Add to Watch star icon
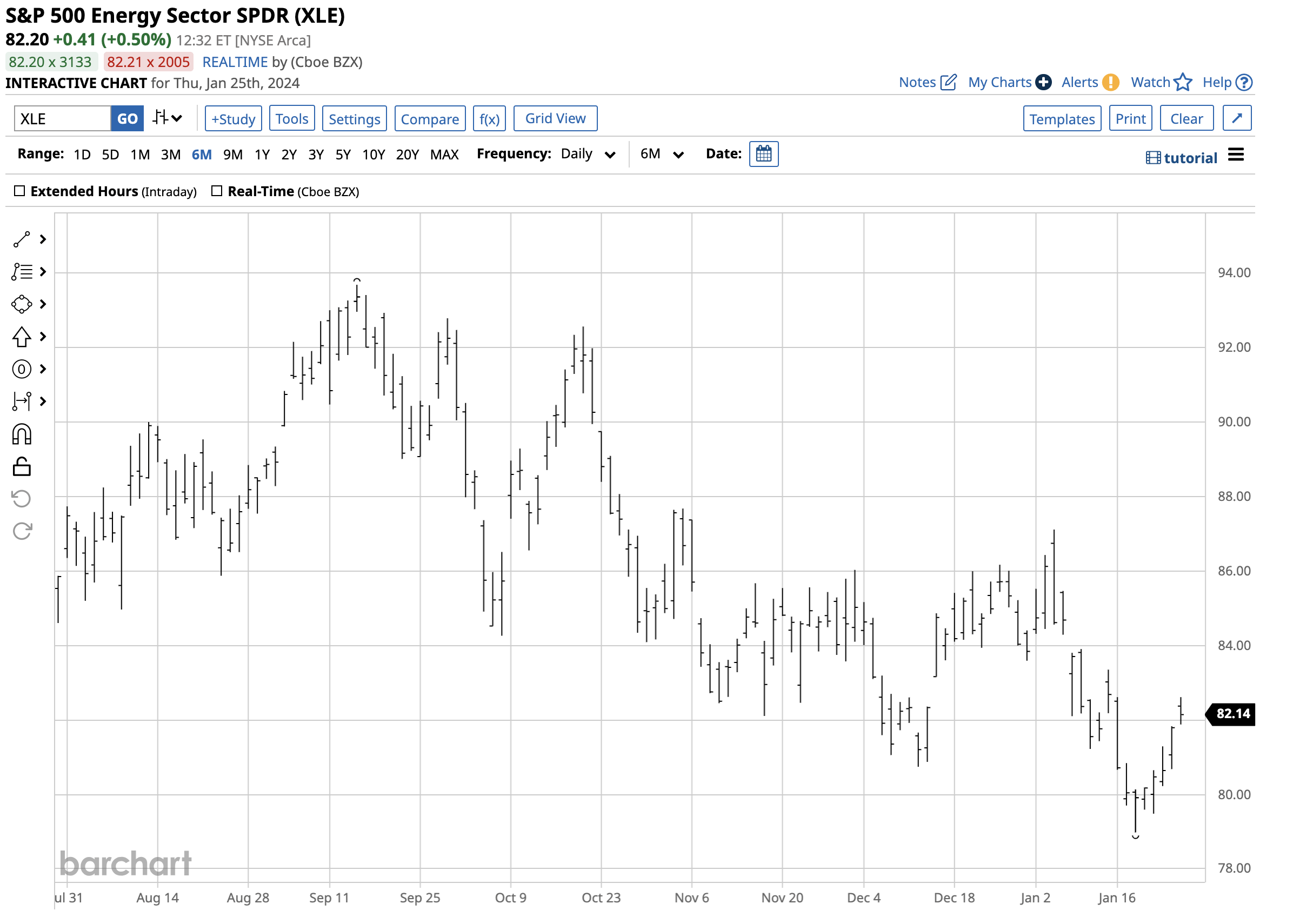1293x924 pixels. [x=1183, y=82]
